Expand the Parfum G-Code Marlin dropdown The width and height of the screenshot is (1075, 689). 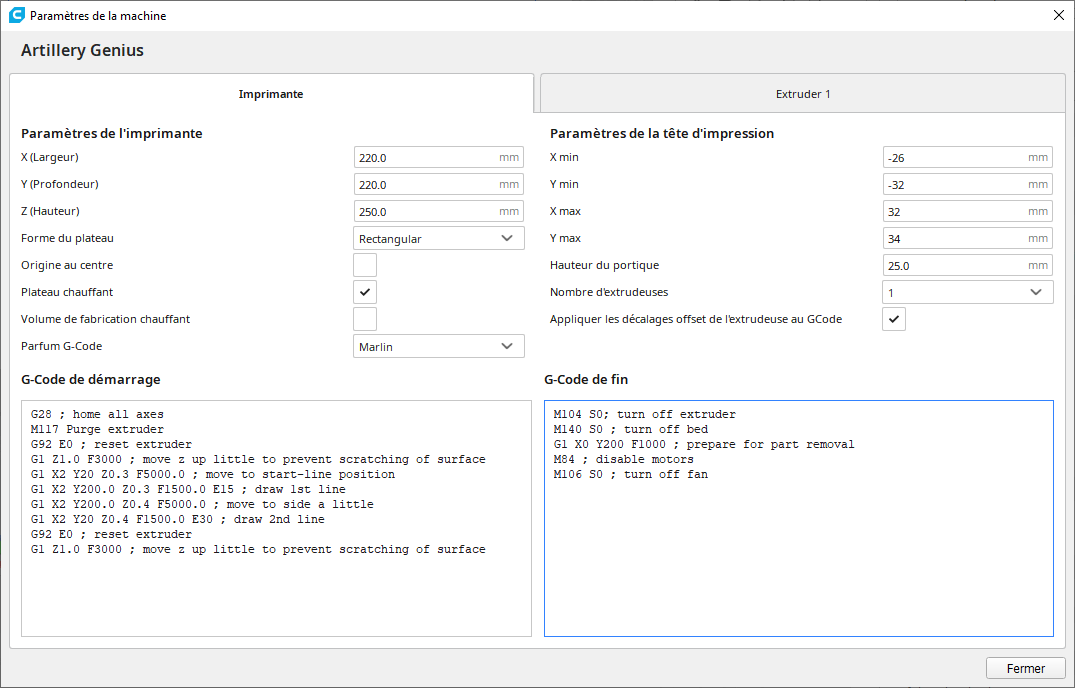click(439, 346)
